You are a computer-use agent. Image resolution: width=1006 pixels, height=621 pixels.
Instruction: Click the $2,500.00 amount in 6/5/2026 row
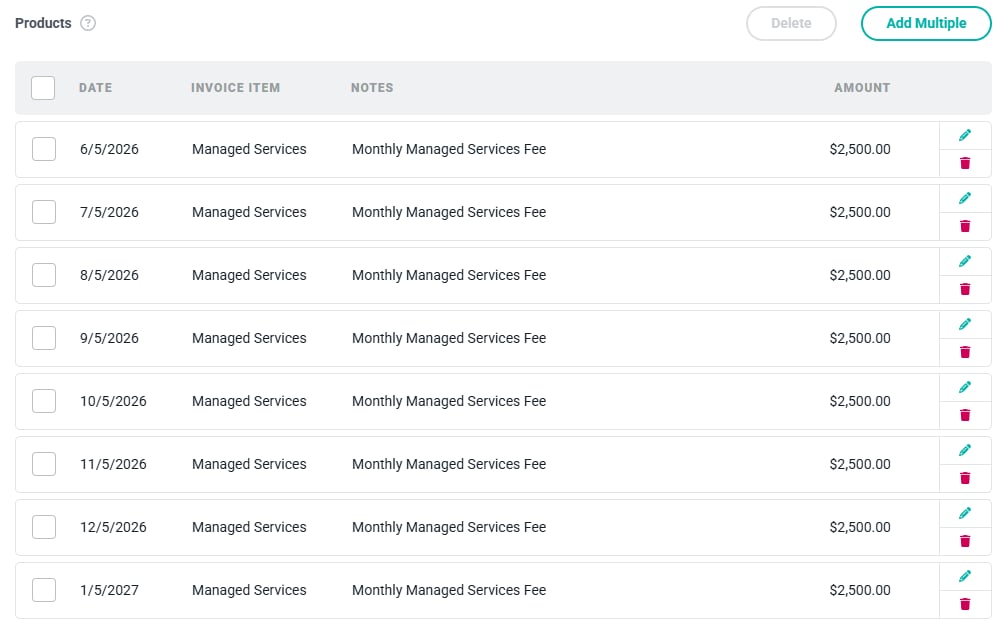[x=860, y=149]
